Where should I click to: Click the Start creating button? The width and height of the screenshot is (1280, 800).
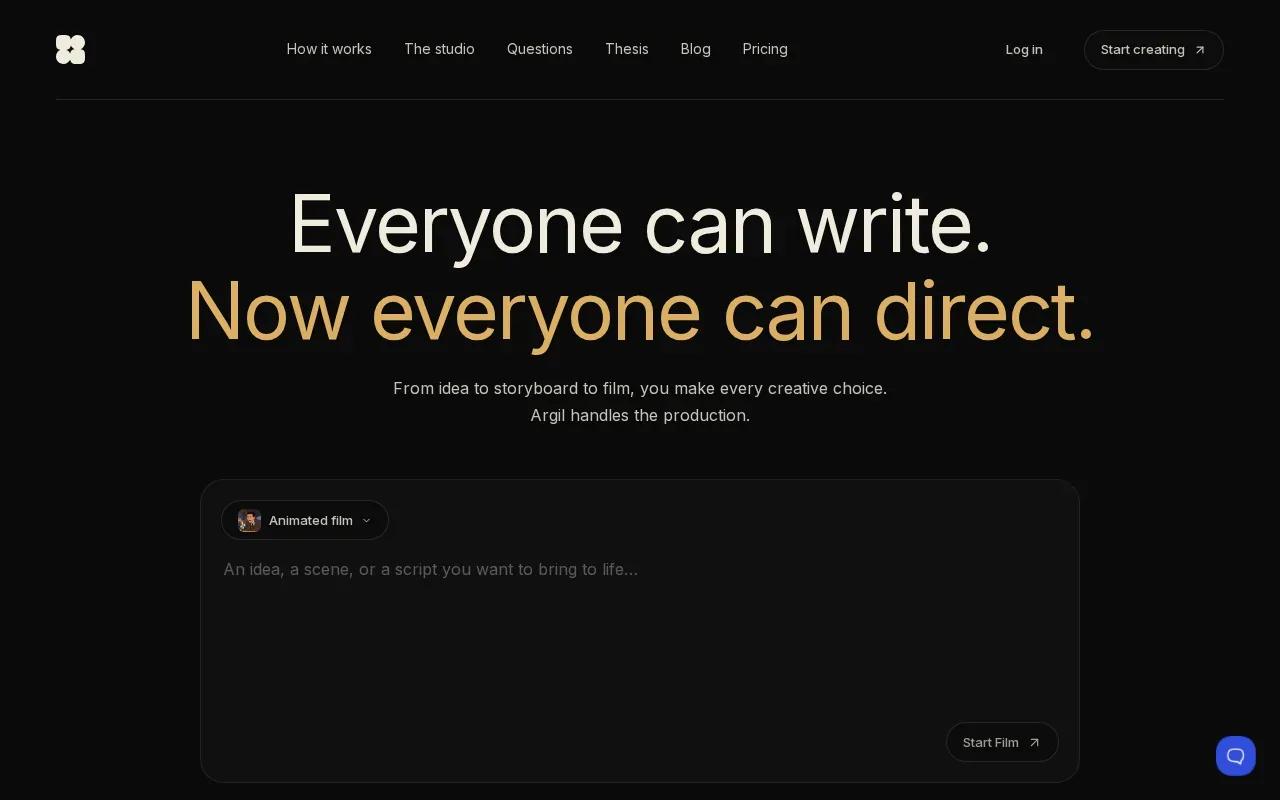click(1154, 50)
